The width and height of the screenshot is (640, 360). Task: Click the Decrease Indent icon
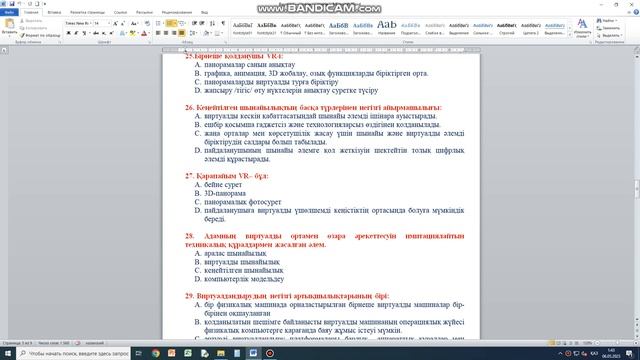coord(194,23)
